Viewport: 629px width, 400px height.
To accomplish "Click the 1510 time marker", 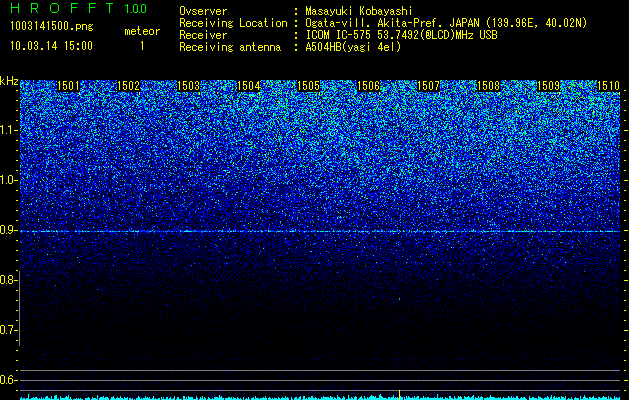I will coord(609,86).
